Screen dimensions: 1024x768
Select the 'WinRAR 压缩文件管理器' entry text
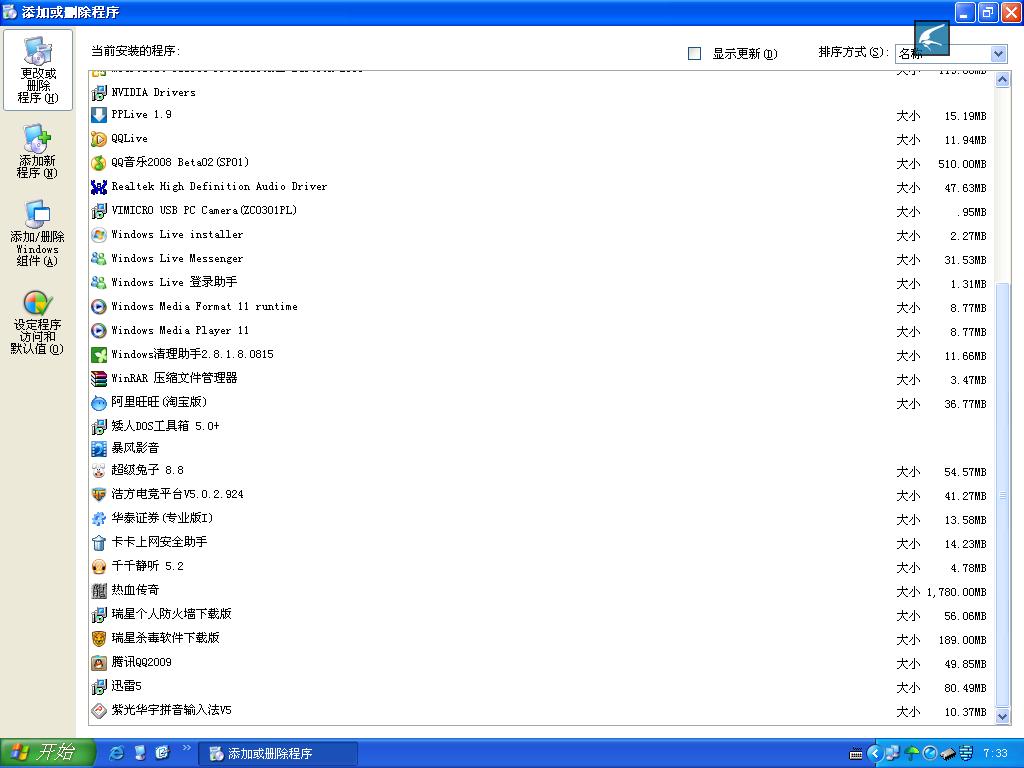(x=174, y=378)
